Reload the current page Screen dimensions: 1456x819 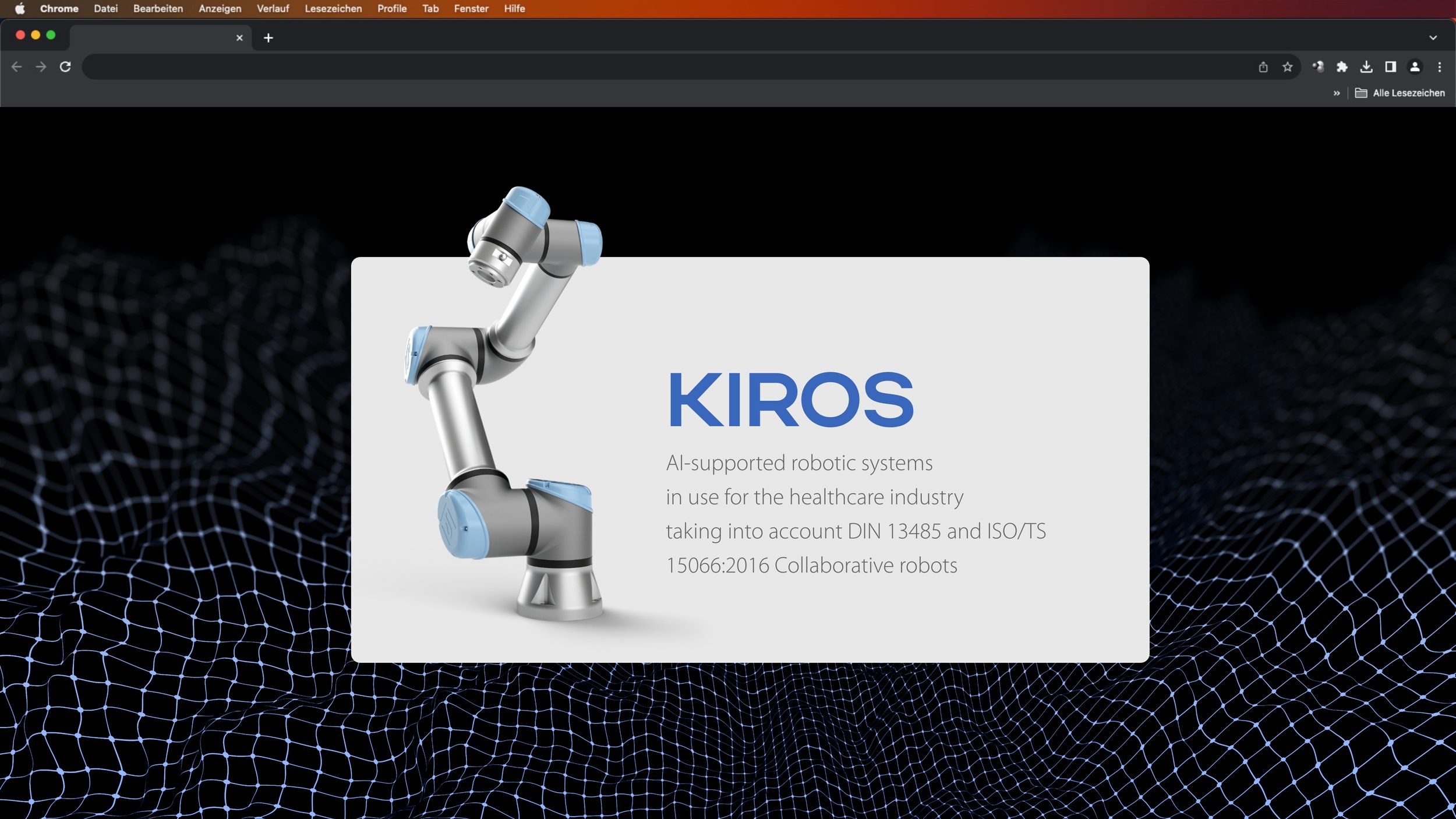point(65,67)
